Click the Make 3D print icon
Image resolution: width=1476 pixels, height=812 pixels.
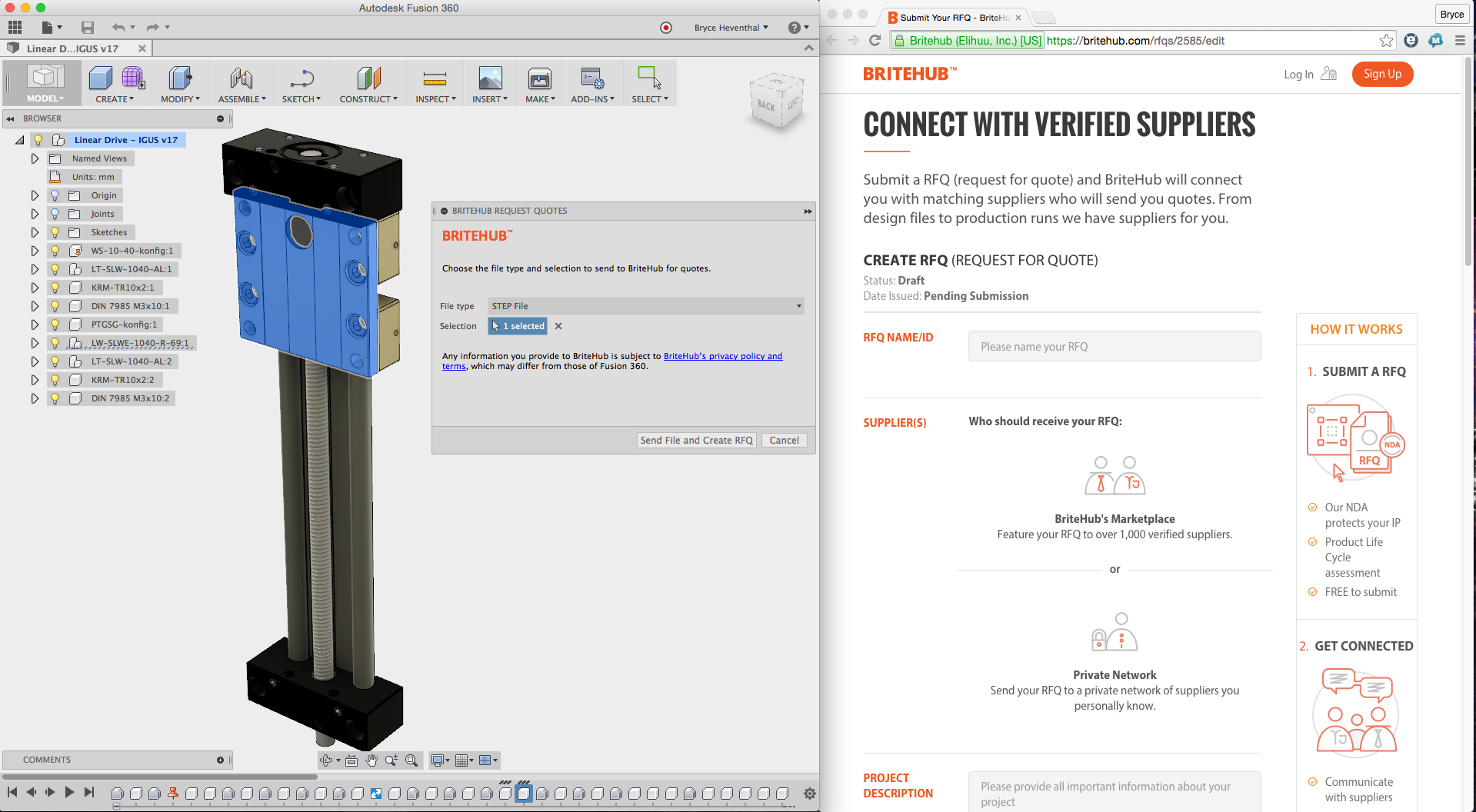tap(540, 78)
